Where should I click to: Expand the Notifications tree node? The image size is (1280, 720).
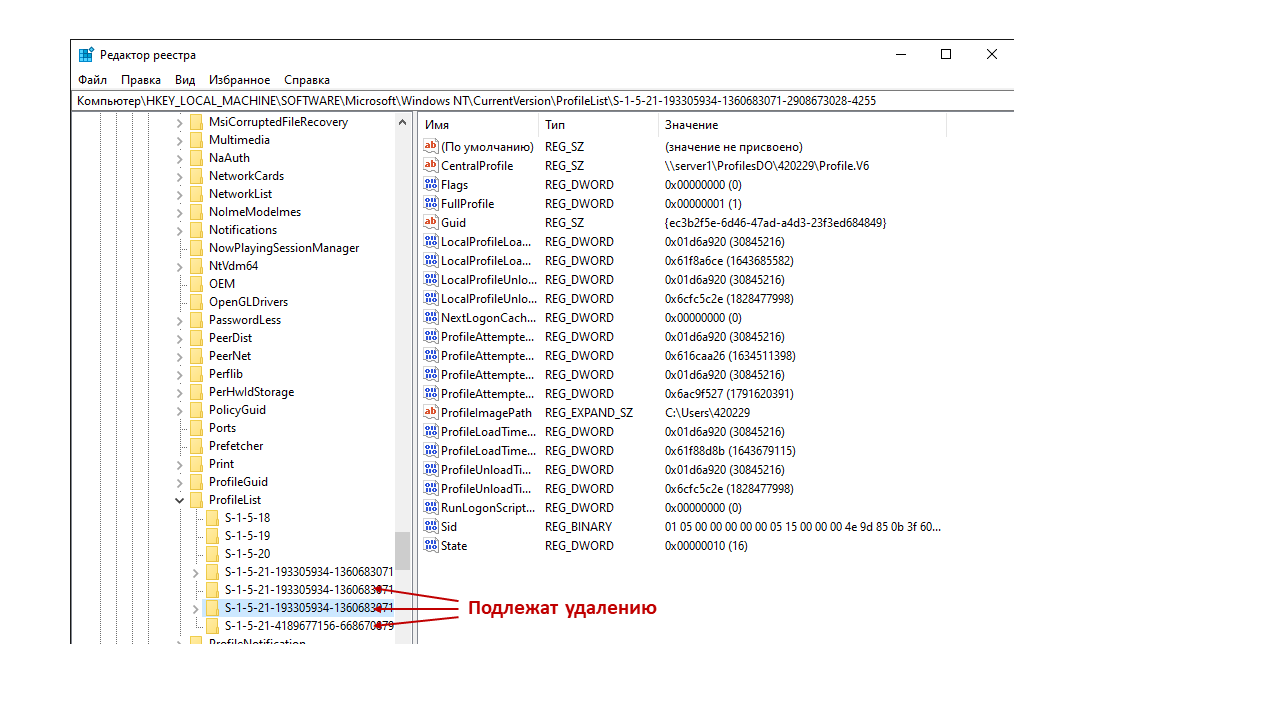tap(180, 230)
